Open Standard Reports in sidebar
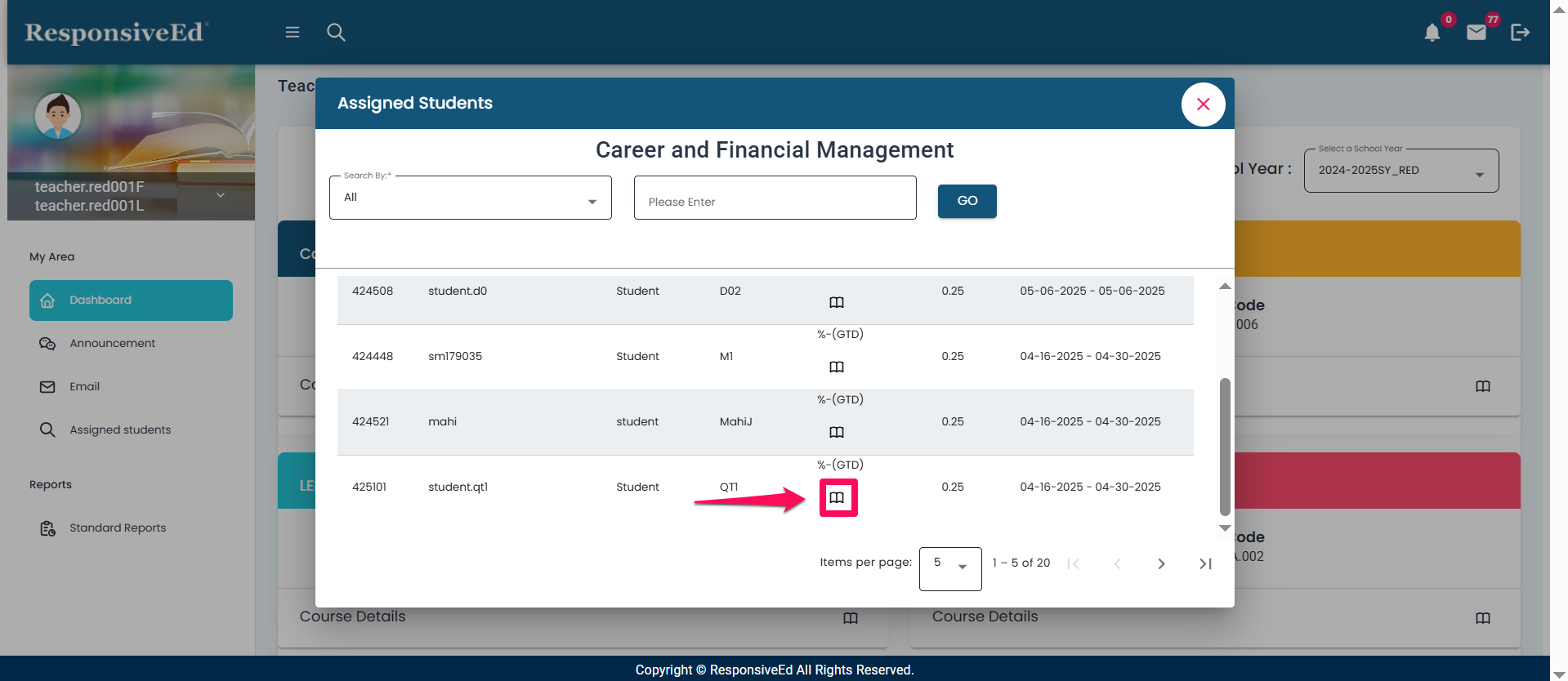Screen dimensions: 1568x681 [x=118, y=528]
